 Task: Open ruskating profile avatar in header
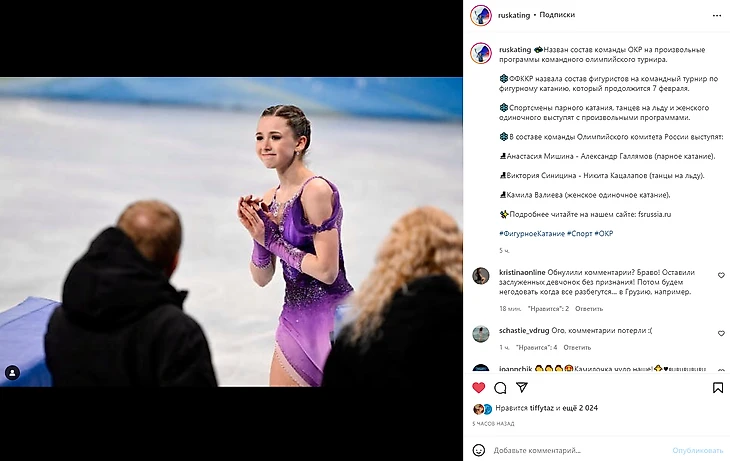(x=481, y=15)
